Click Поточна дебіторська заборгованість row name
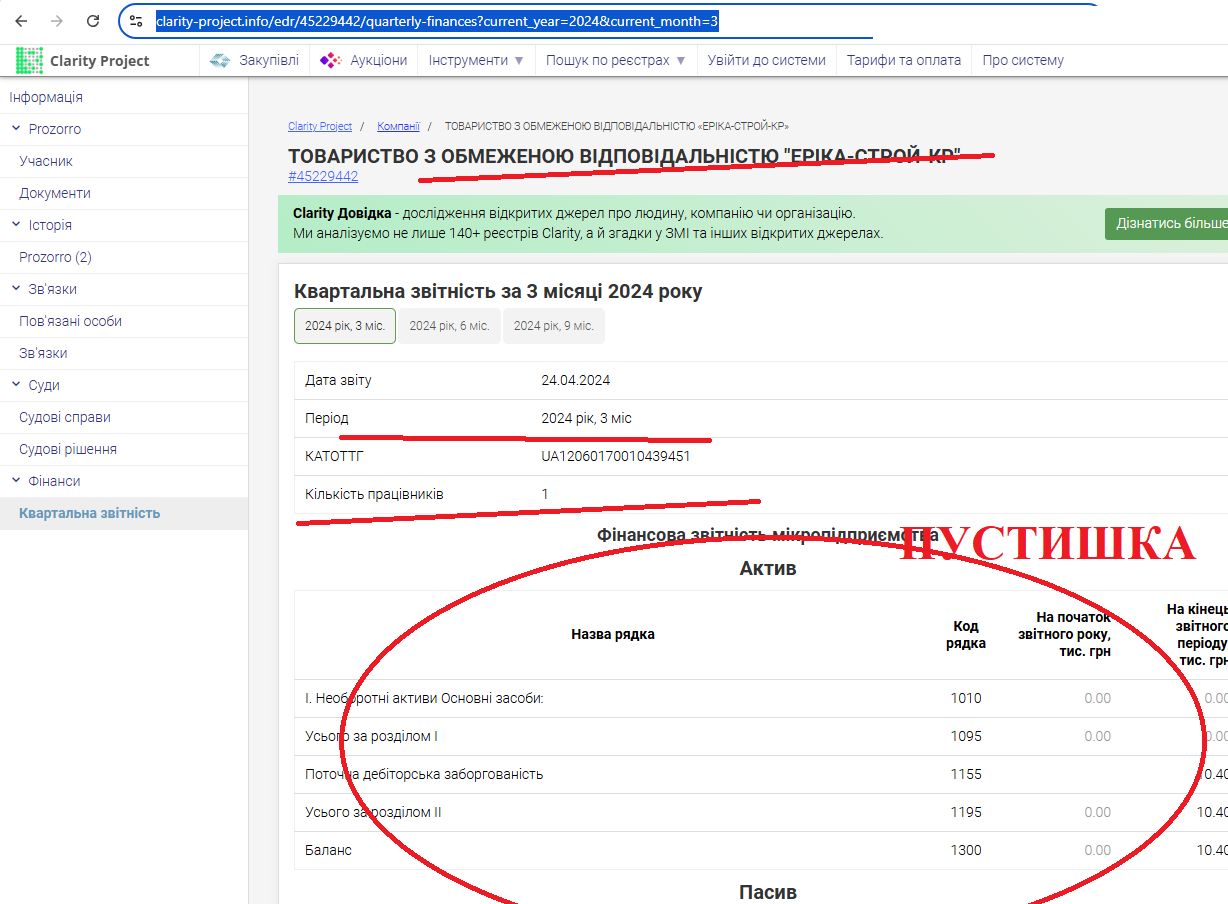Viewport: 1228px width, 904px height. [x=424, y=774]
